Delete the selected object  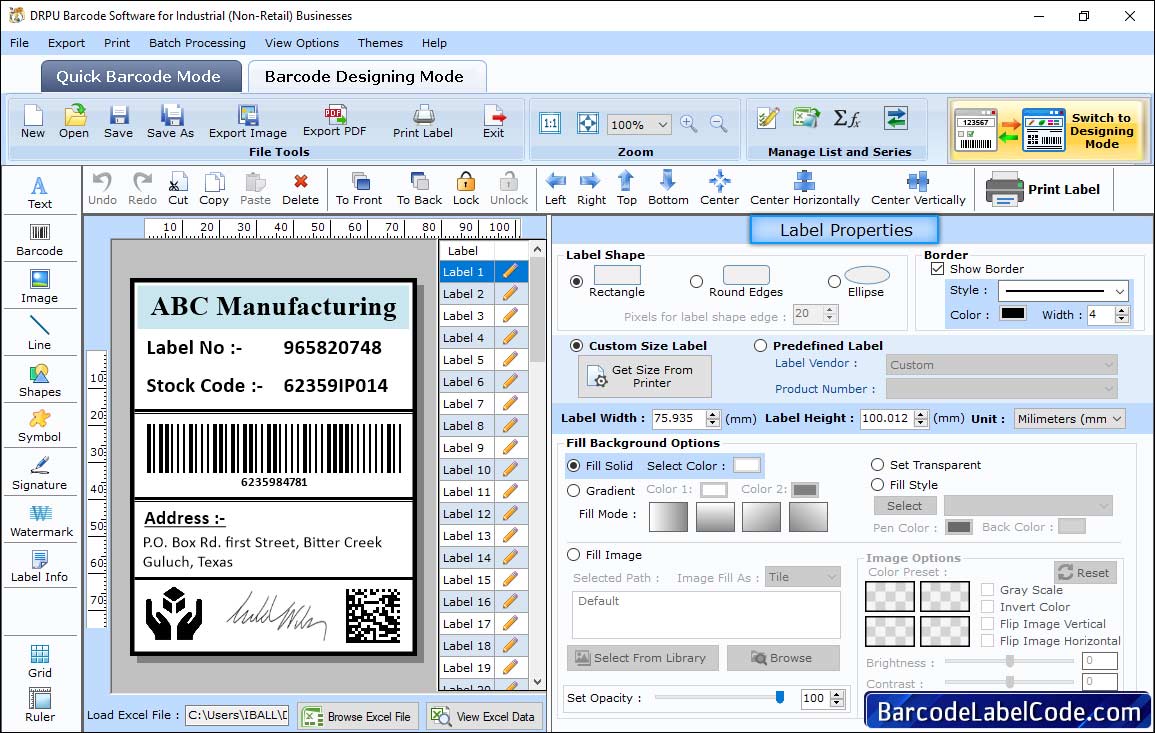coord(301,189)
